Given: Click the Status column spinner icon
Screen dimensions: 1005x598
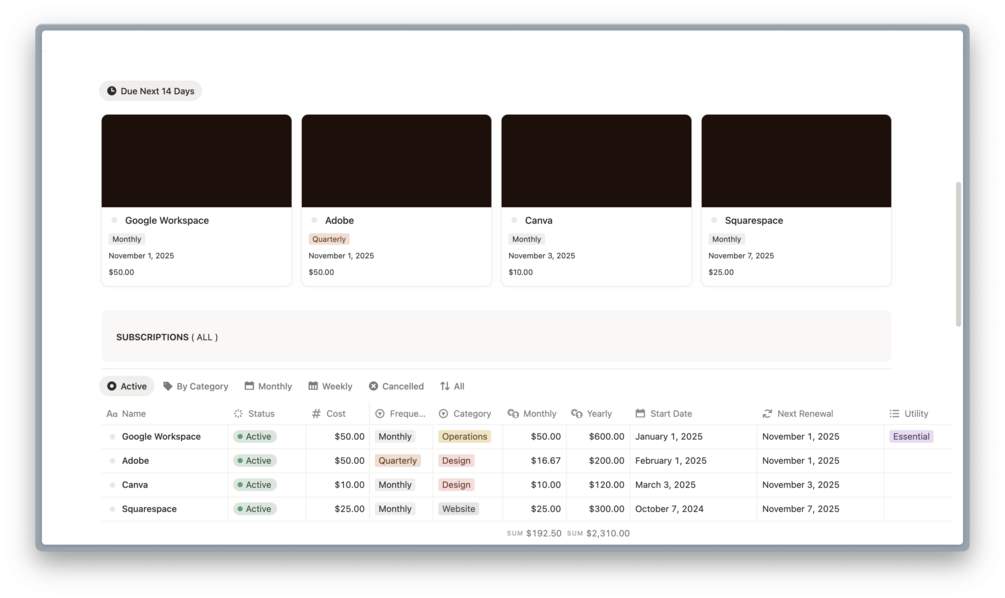Looking at the screenshot, I should [238, 414].
